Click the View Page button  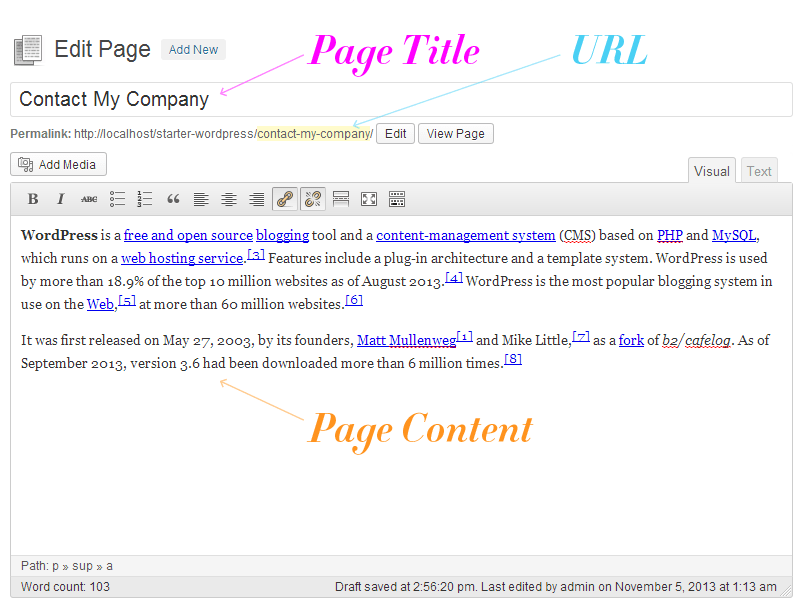[456, 133]
